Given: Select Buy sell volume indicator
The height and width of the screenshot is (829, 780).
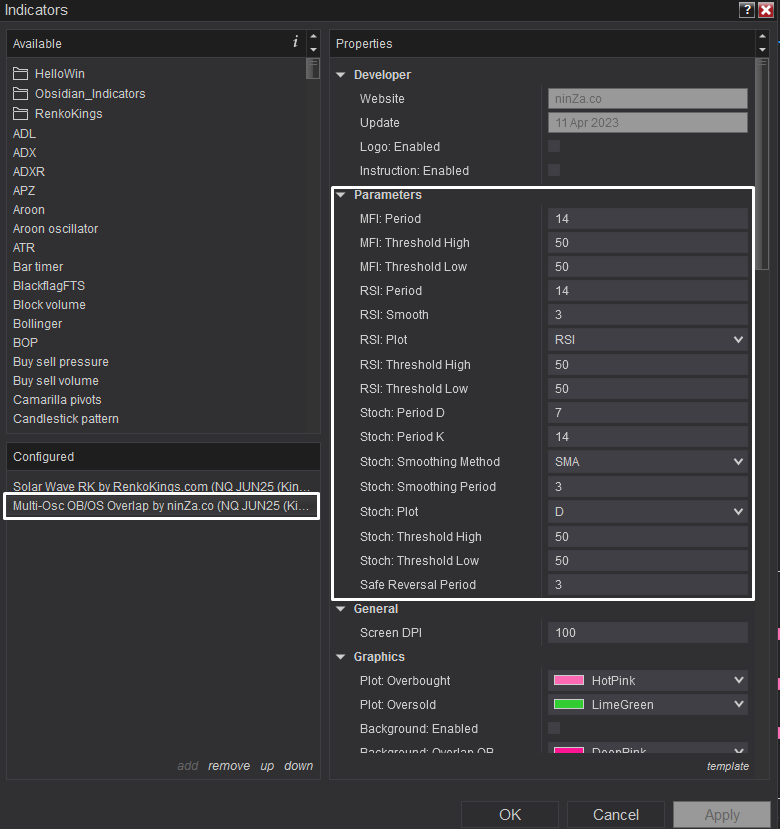Looking at the screenshot, I should (x=56, y=381).
